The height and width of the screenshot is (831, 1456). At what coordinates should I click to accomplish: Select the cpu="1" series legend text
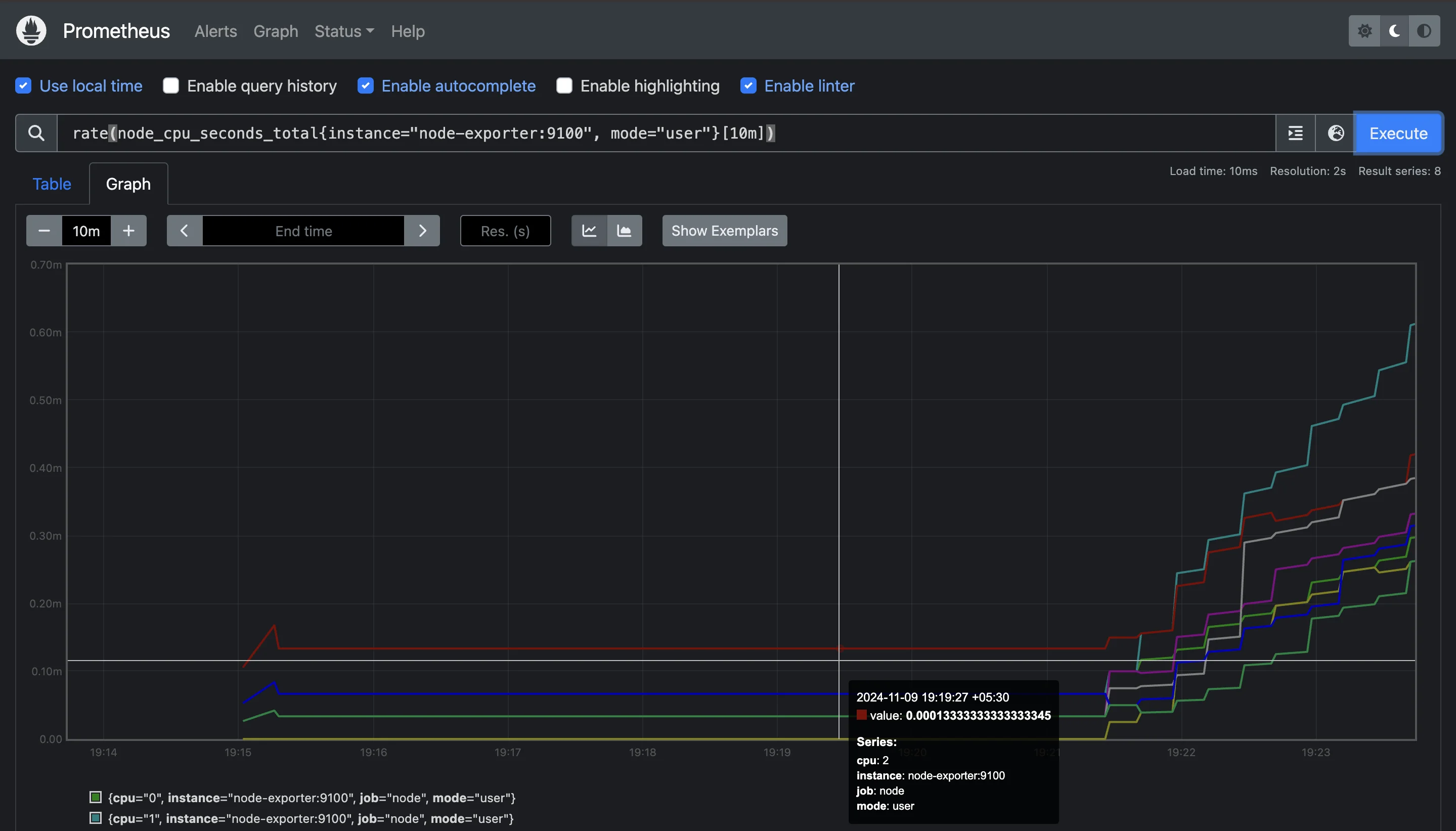point(311,818)
